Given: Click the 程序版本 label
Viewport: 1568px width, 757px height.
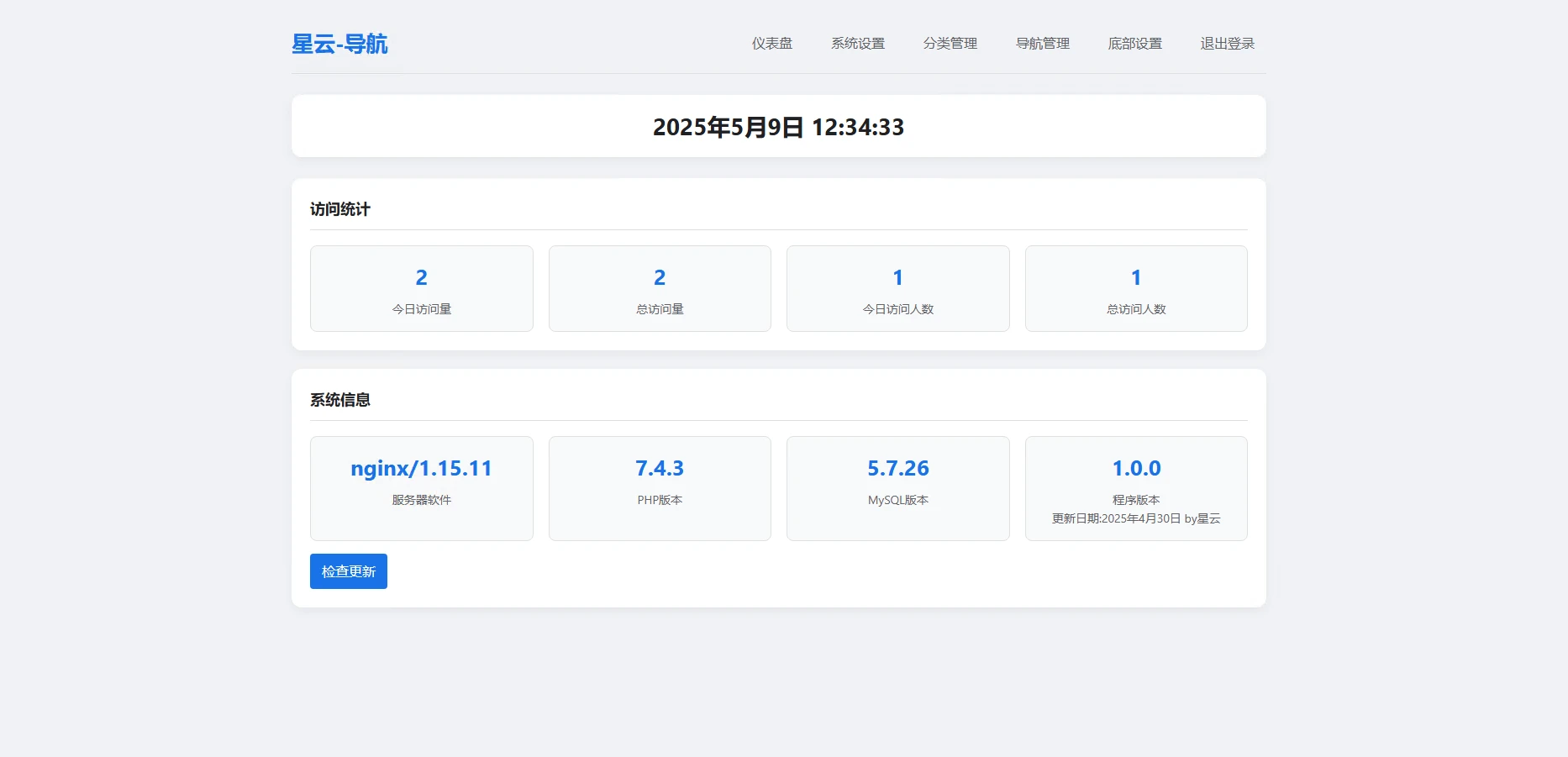Looking at the screenshot, I should (x=1136, y=500).
